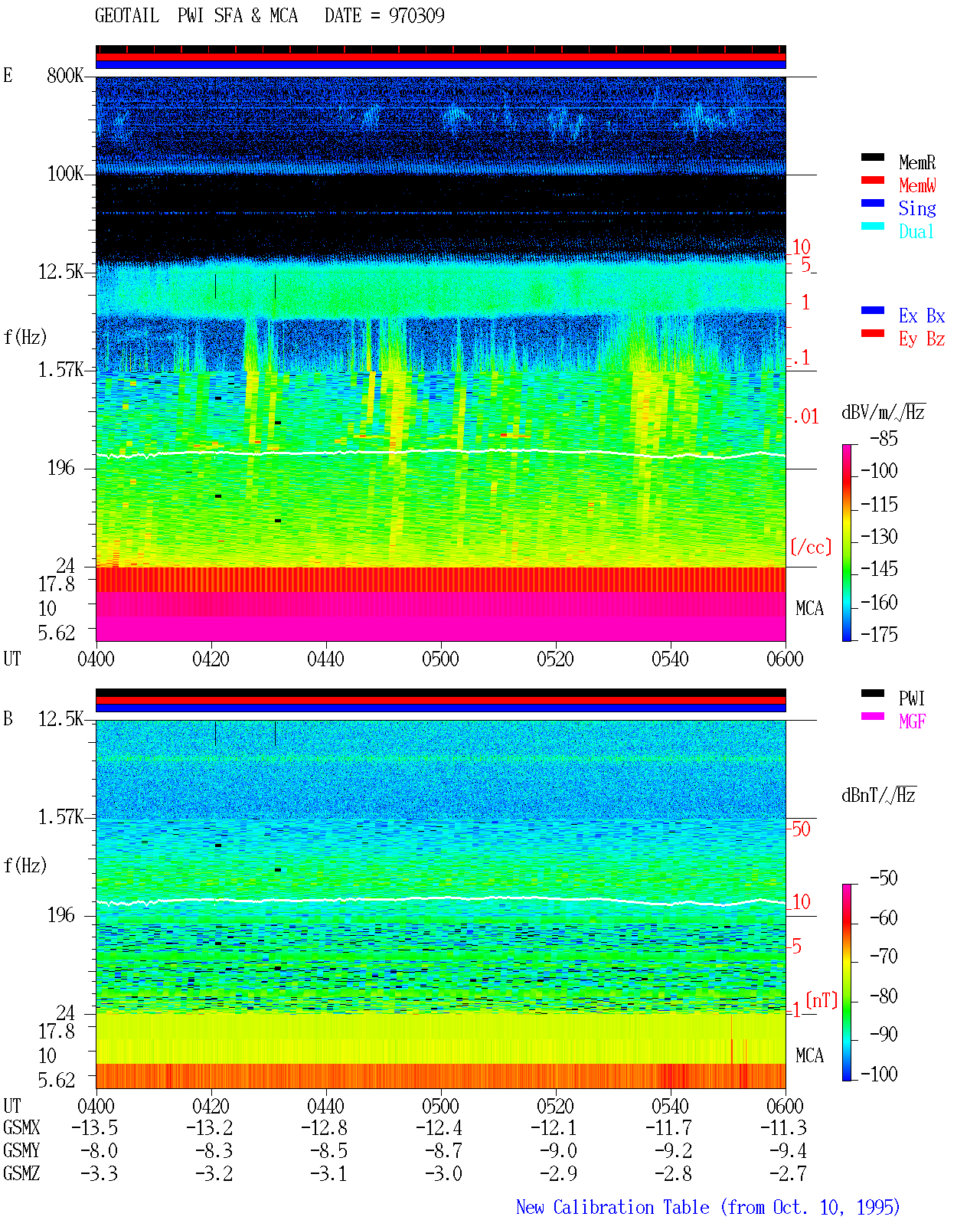Image resolution: width=980 pixels, height=1220 pixels.
Task: Click the "dBnT/√Hz" unit label
Action: point(879,795)
